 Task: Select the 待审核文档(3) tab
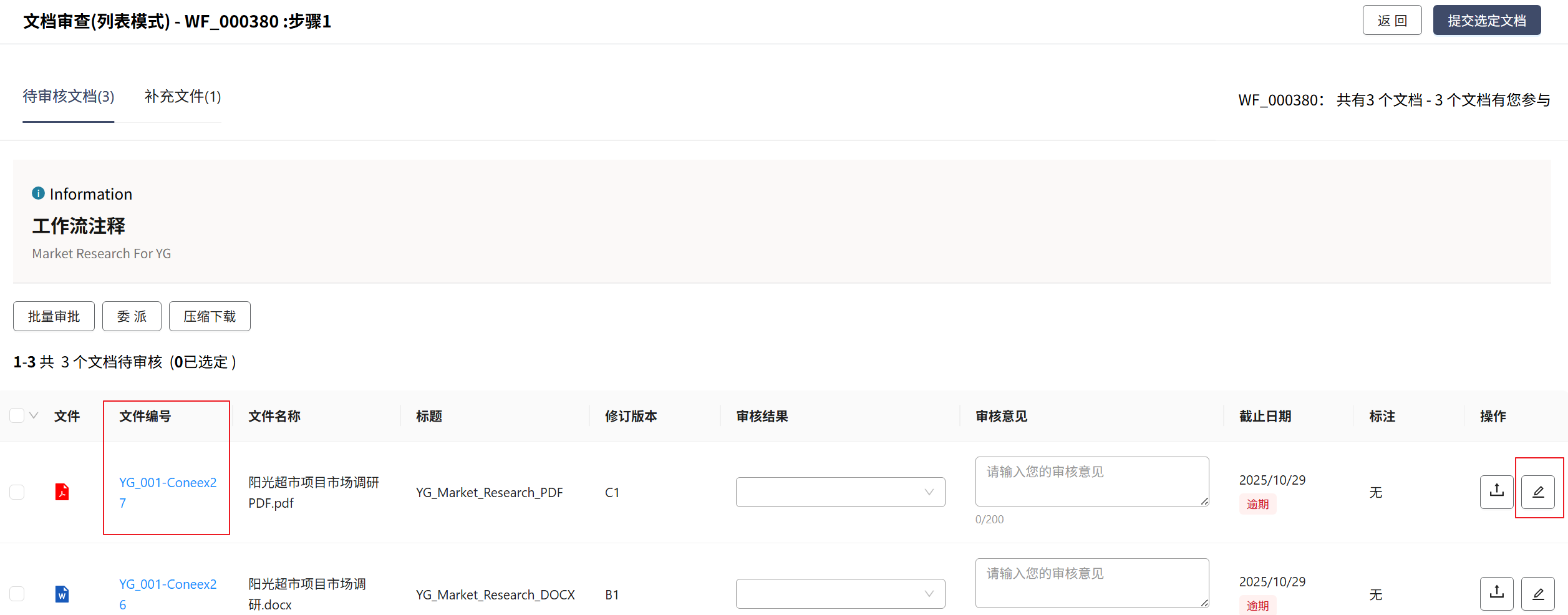click(x=69, y=97)
